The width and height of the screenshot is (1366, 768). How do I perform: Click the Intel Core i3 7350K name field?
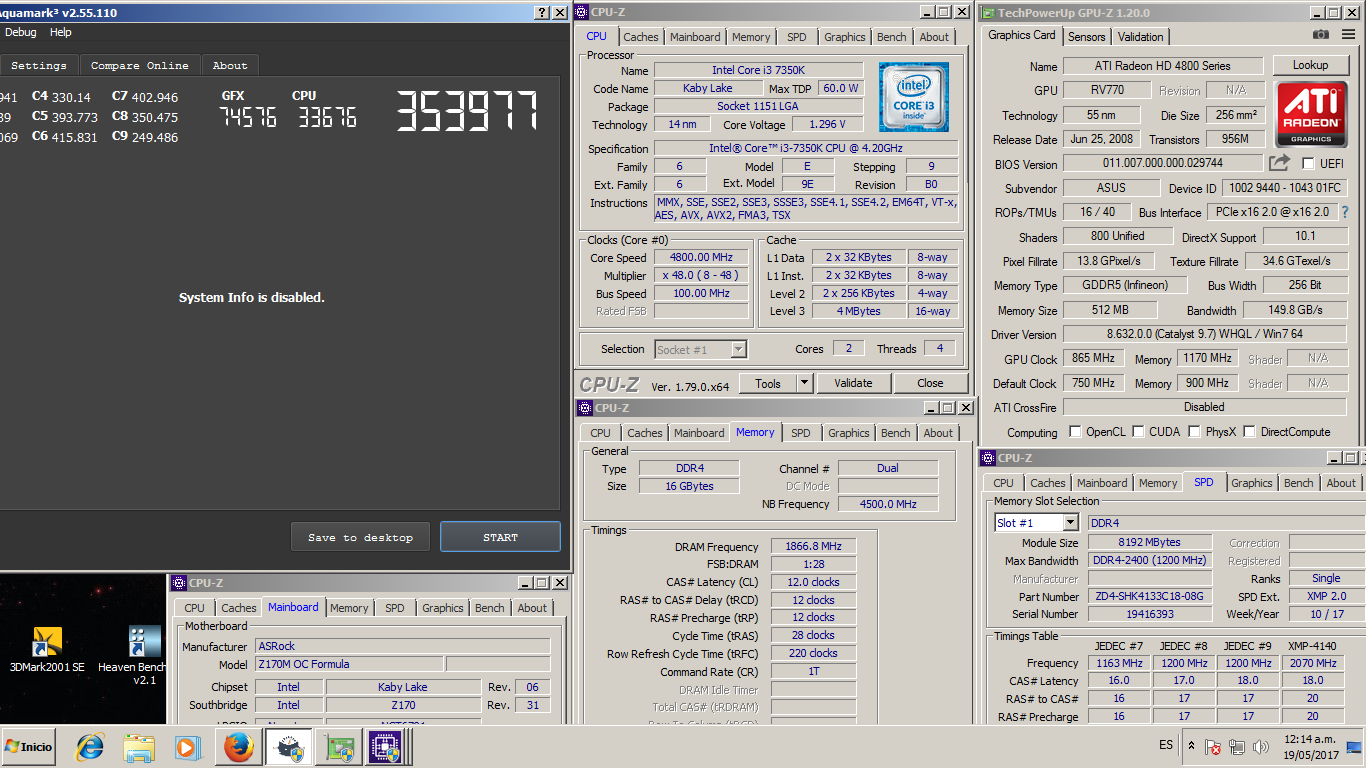[760, 71]
